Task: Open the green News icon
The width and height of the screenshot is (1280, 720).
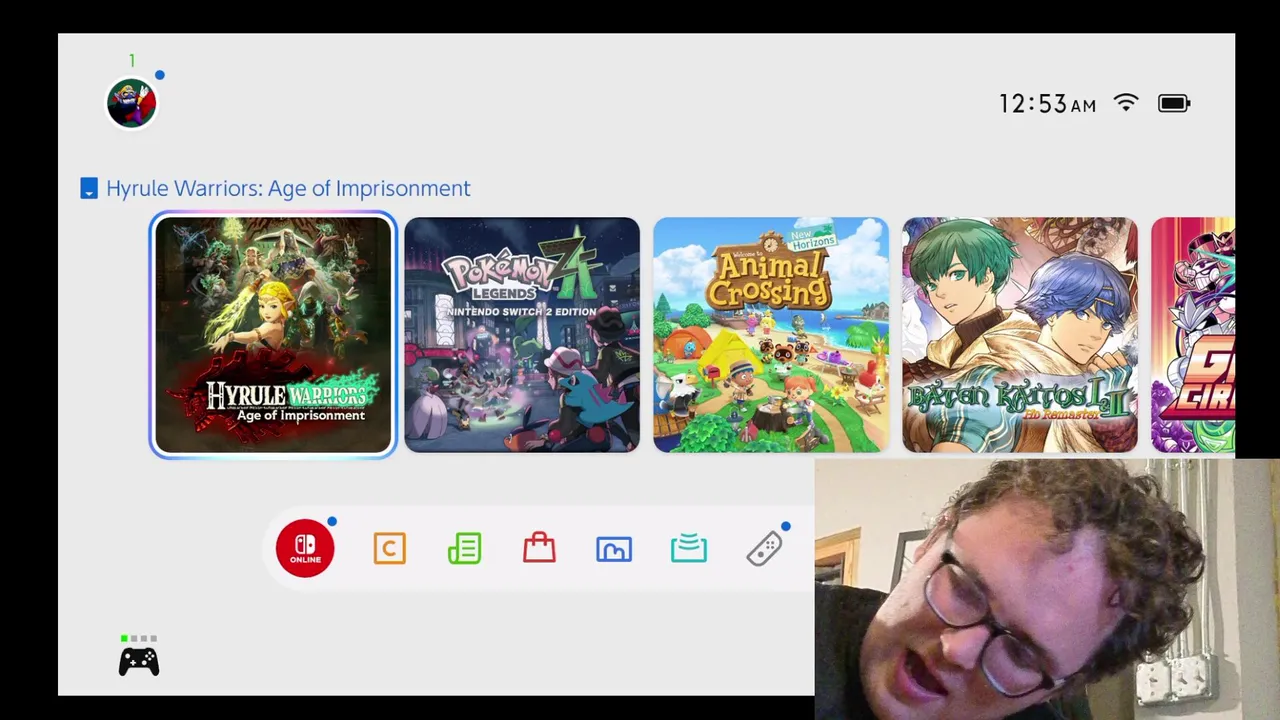Action: pyautogui.click(x=464, y=548)
